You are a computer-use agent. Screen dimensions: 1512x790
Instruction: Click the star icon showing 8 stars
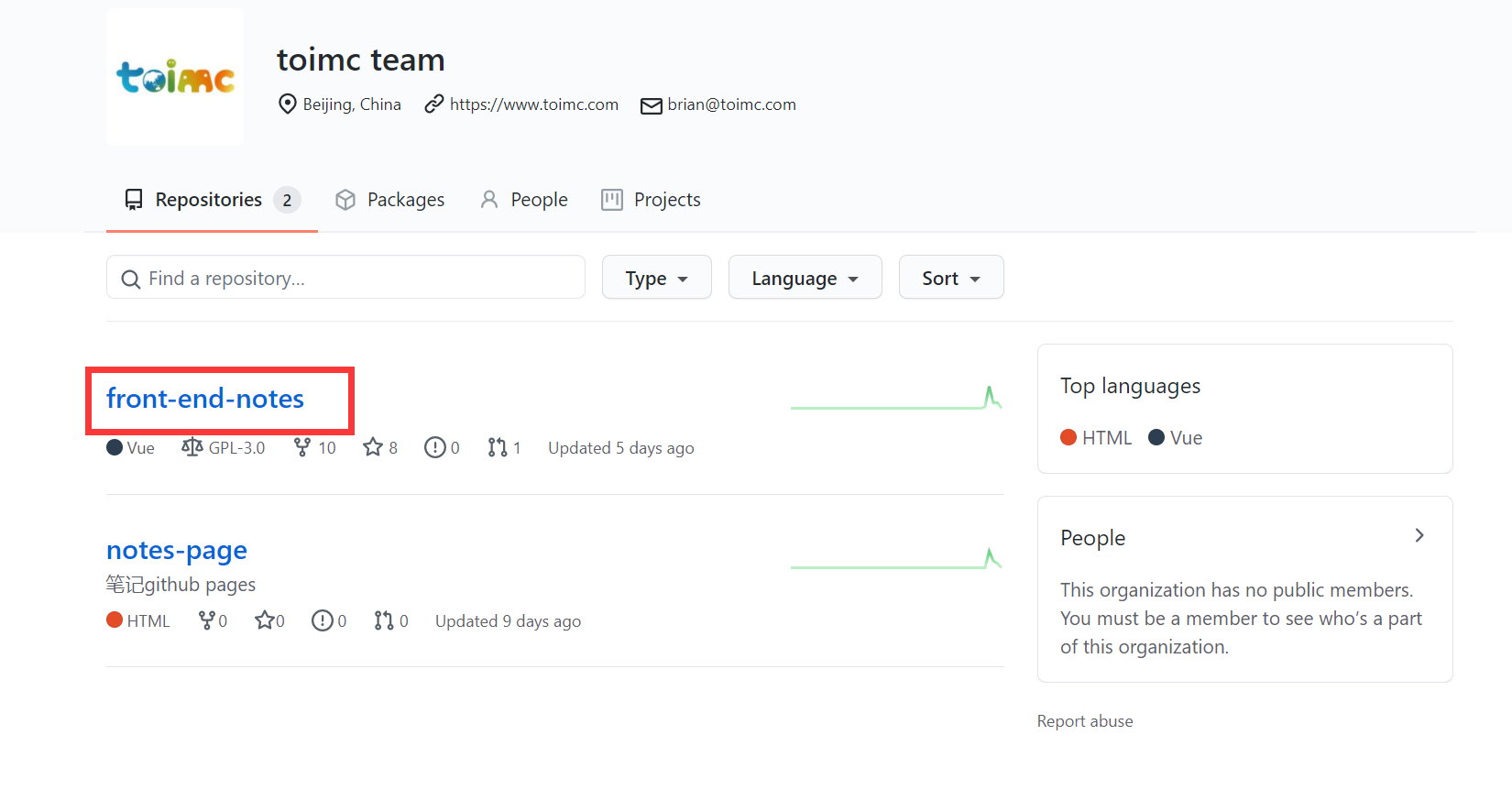click(373, 446)
